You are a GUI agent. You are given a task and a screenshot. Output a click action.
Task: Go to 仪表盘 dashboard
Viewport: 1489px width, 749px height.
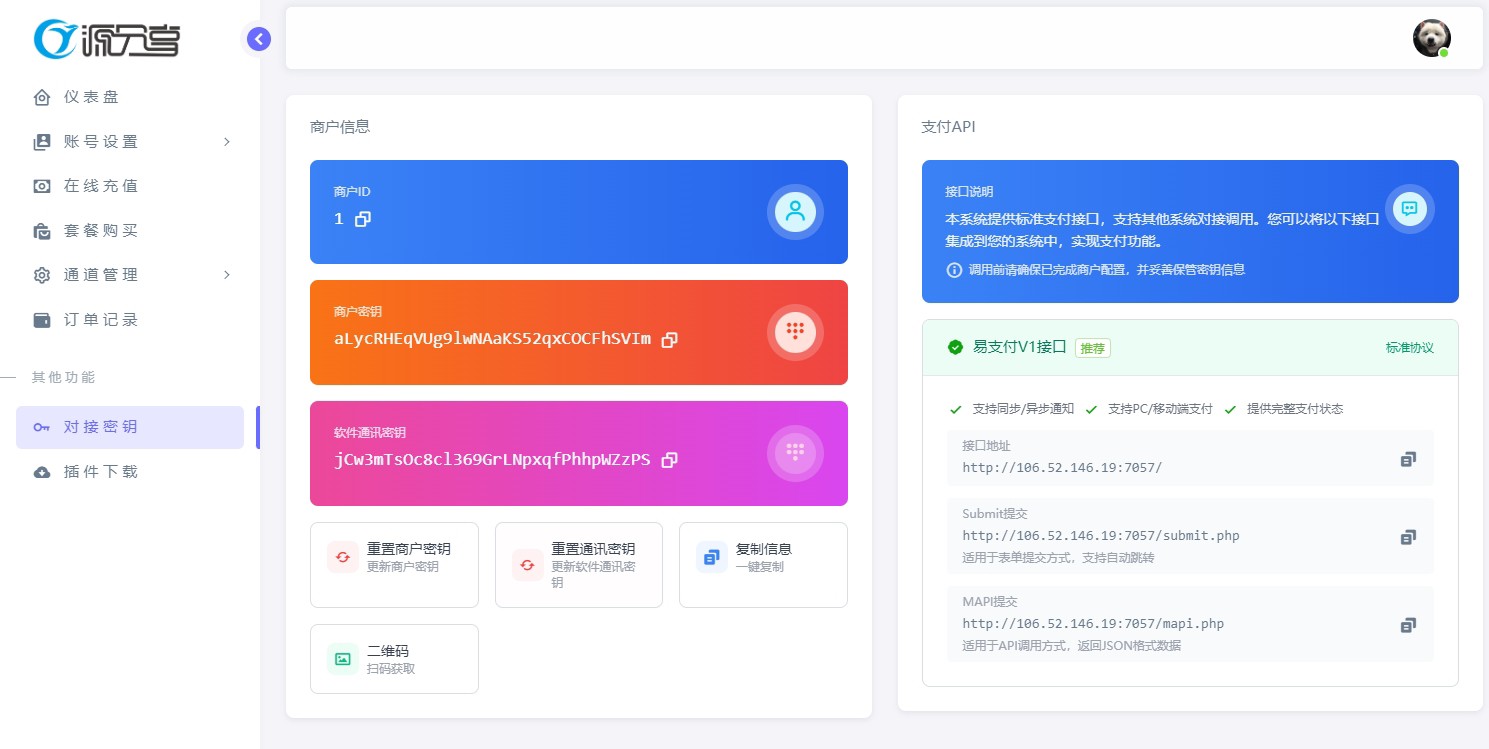click(x=92, y=97)
